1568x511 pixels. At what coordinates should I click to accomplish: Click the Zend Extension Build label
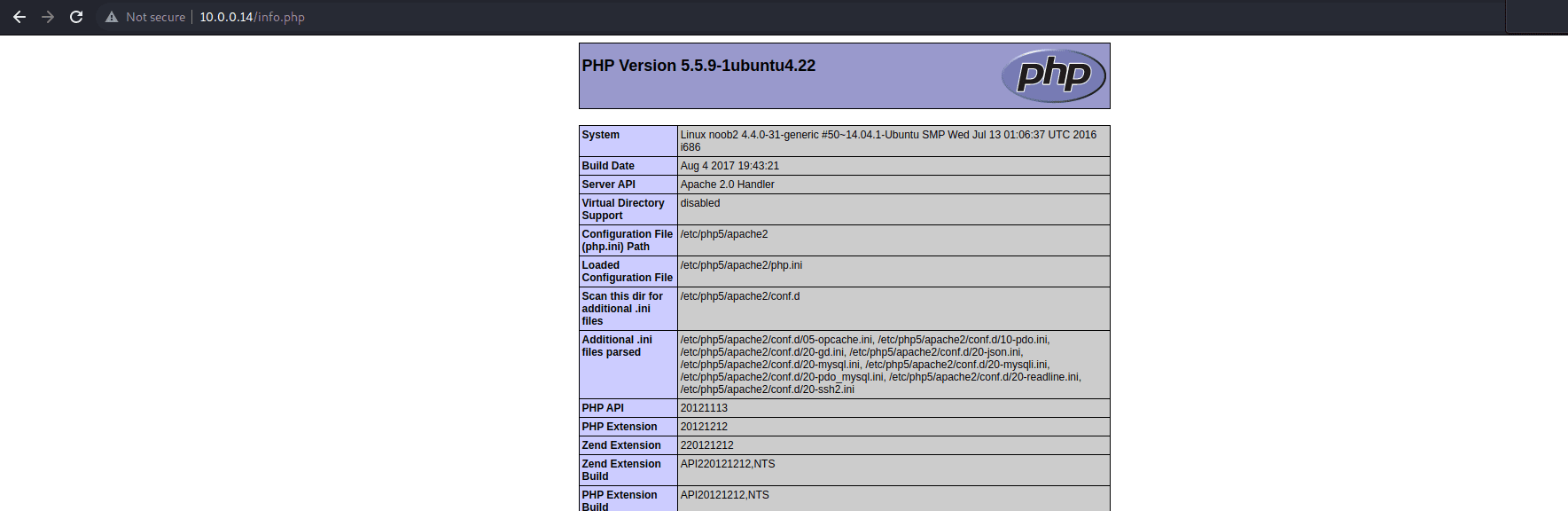point(621,470)
